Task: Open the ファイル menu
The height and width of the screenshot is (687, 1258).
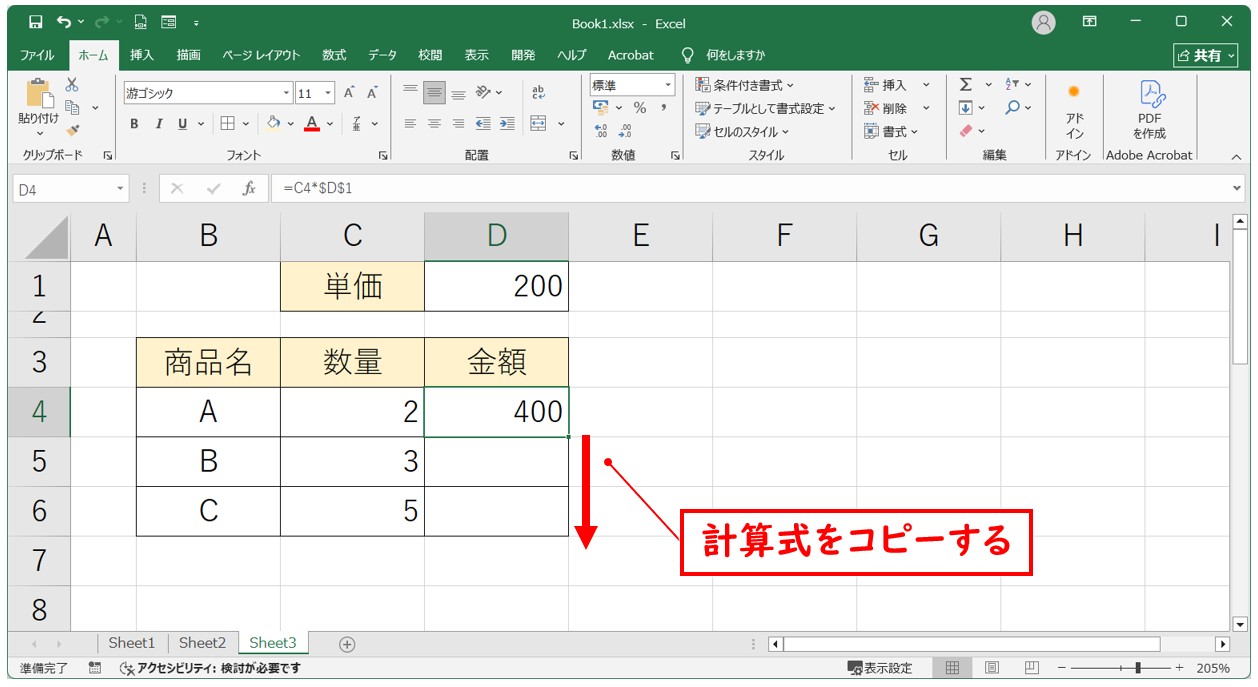Action: 38,55
